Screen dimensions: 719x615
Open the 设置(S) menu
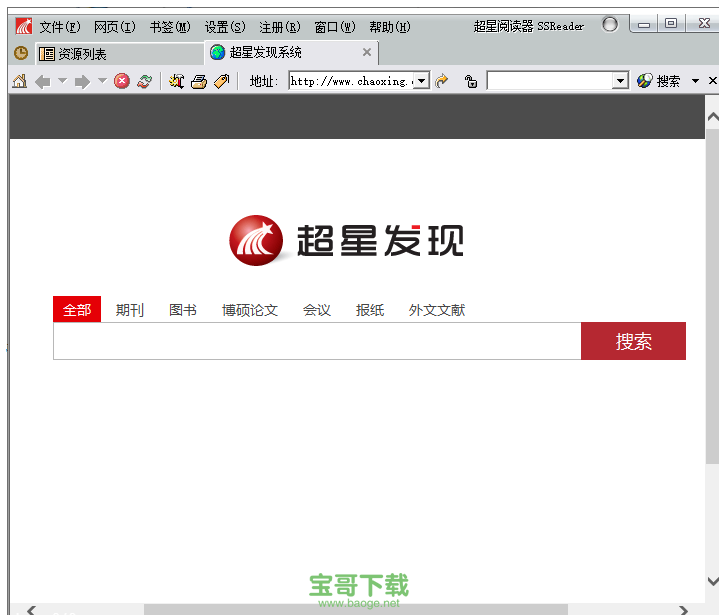click(224, 27)
